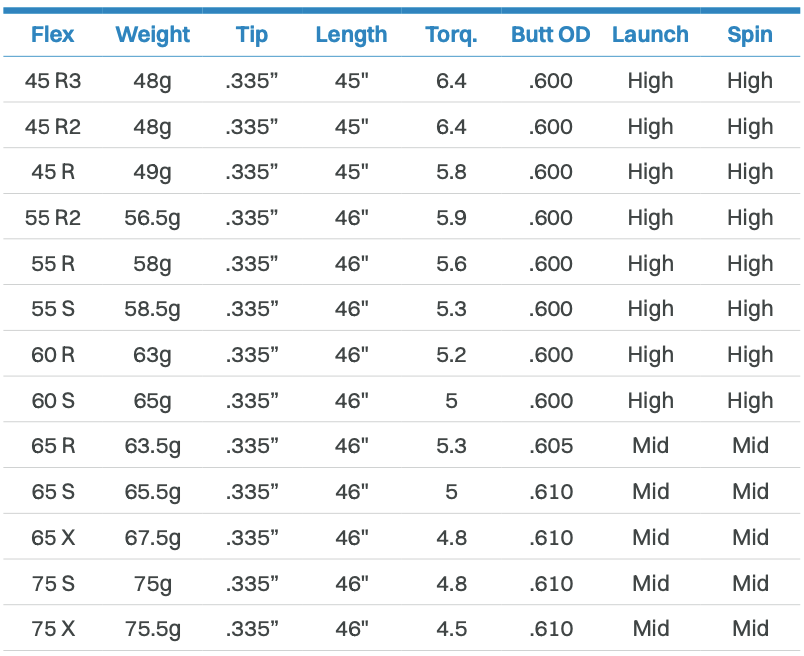804x656 pixels.
Task: Select the 60 R flex cell
Action: (53, 355)
